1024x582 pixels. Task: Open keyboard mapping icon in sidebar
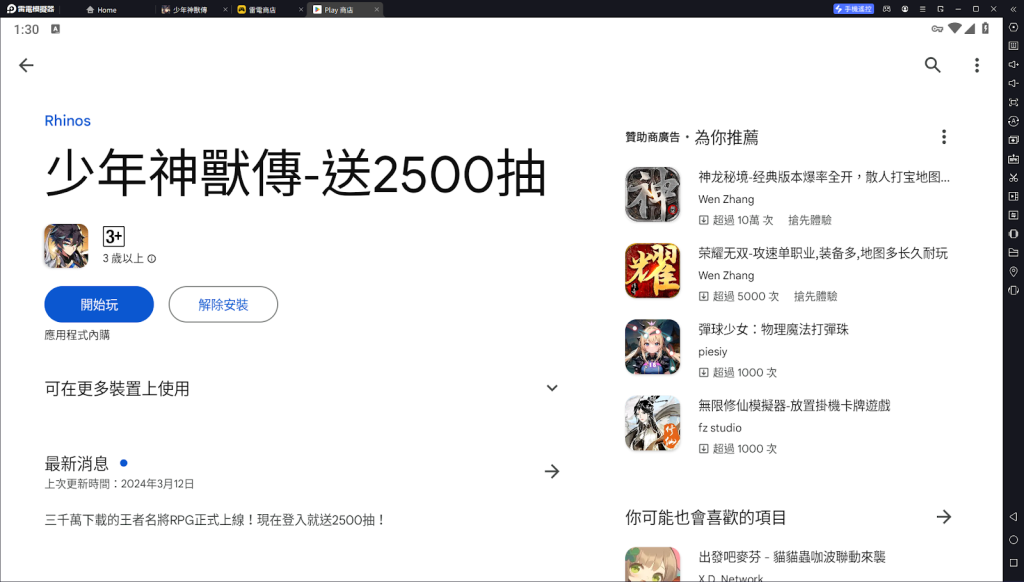coord(1014,46)
